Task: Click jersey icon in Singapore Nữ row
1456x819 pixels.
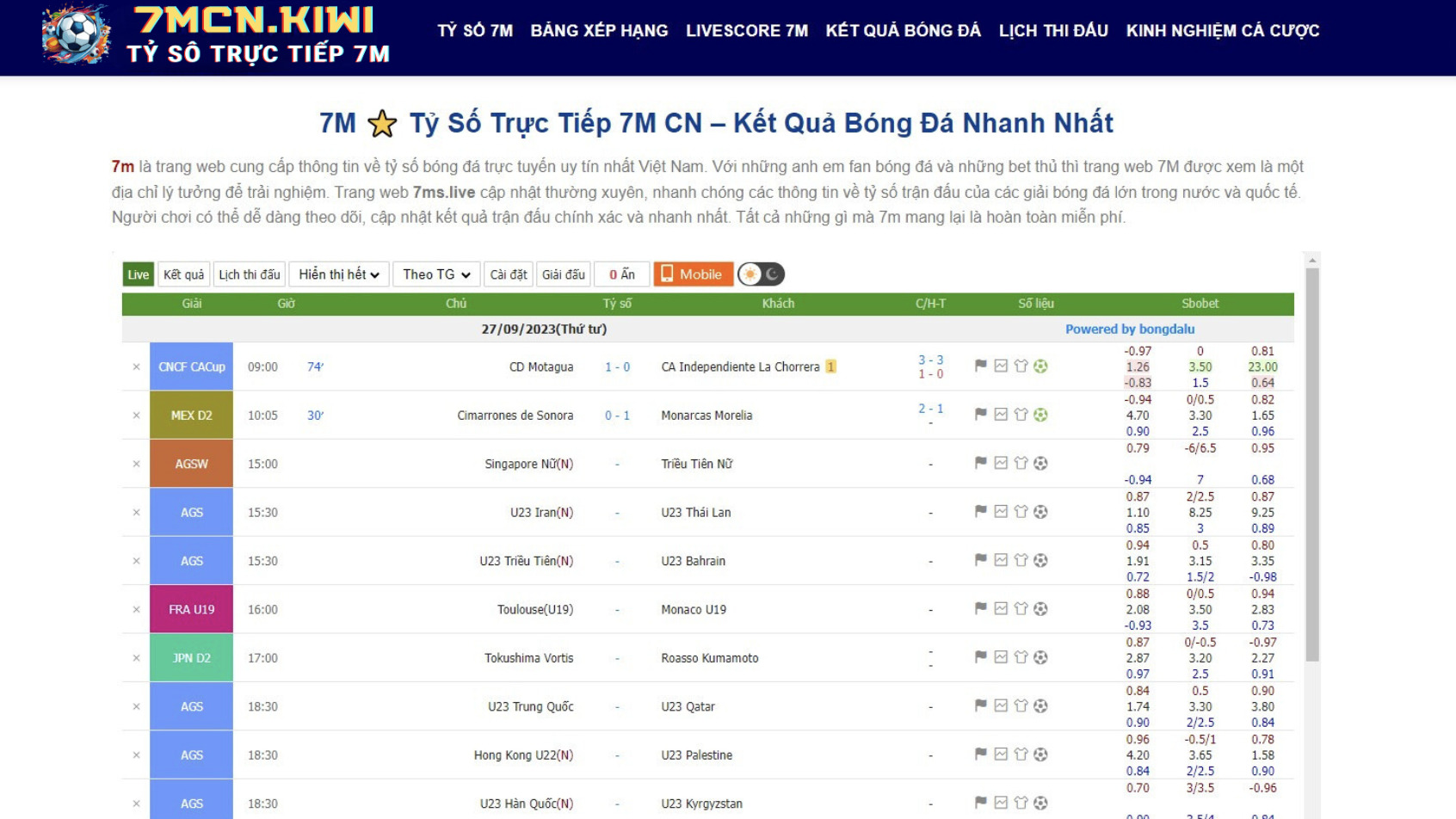Action: pos(1021,464)
